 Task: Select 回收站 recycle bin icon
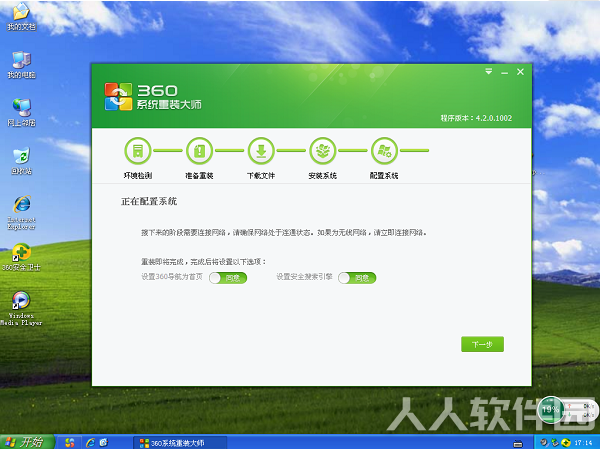21,161
